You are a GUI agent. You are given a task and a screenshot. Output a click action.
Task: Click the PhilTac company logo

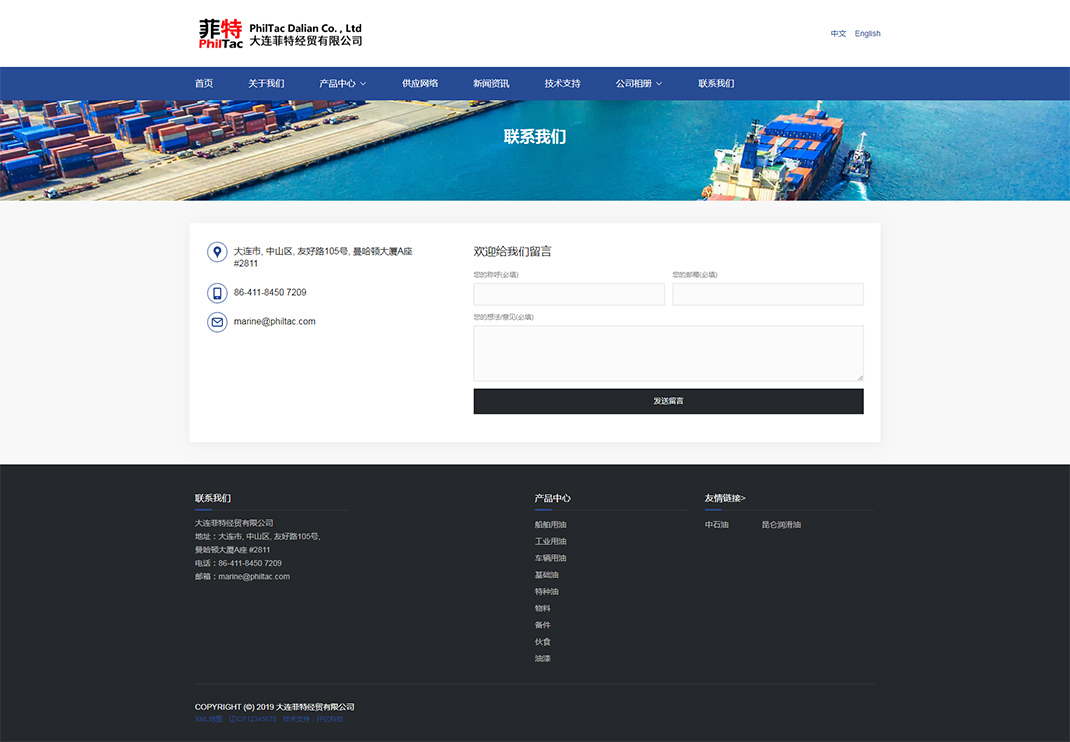[x=280, y=34]
